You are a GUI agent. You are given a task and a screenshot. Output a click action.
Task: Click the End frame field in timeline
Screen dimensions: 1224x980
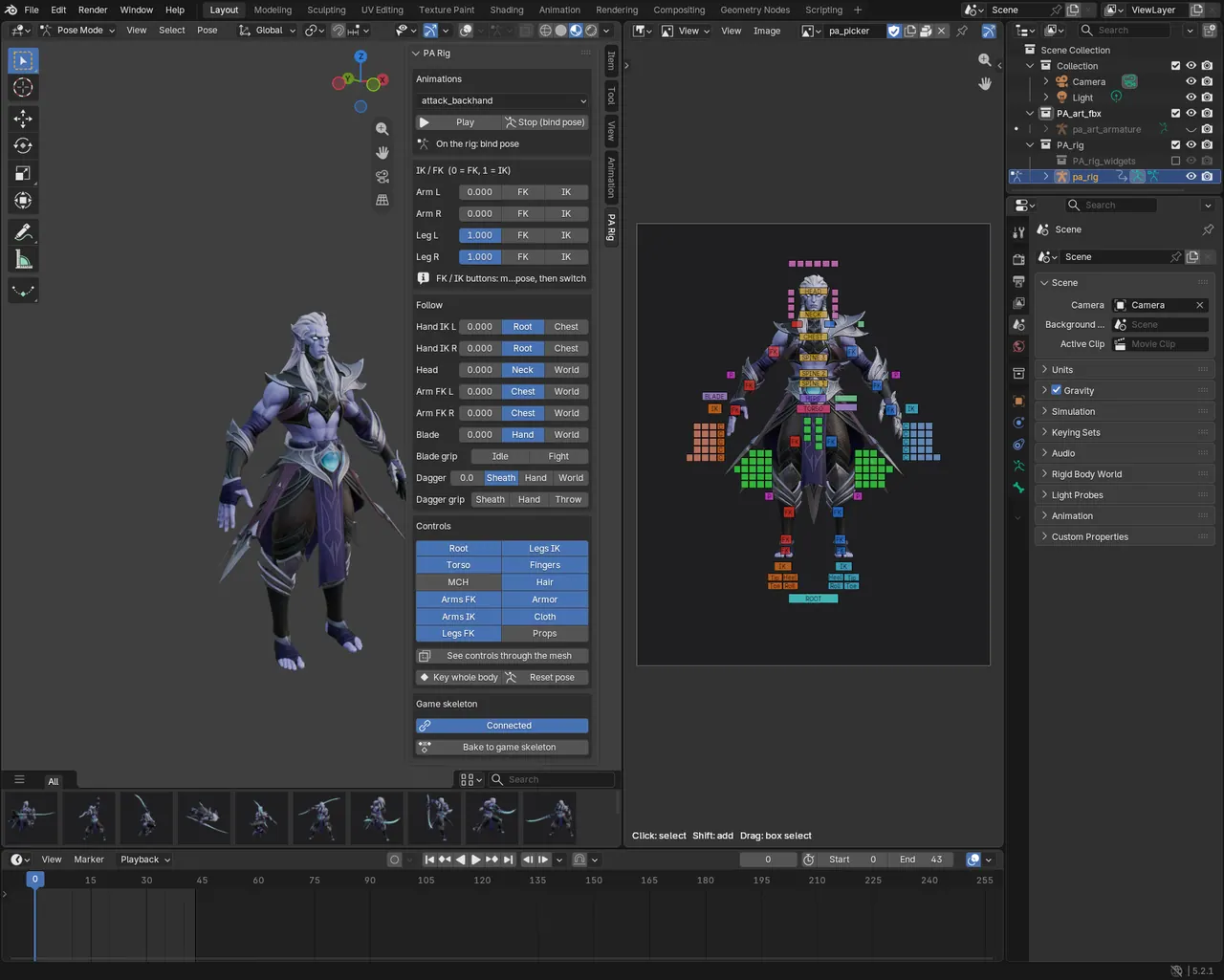(922, 860)
